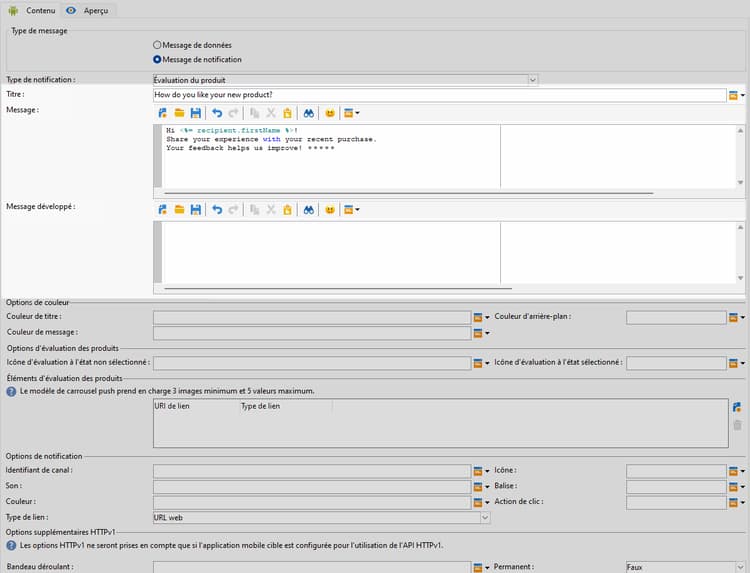Open Couleur d'arrière-plan personalization menu
Image resolution: width=750 pixels, height=573 pixels.
737,318
